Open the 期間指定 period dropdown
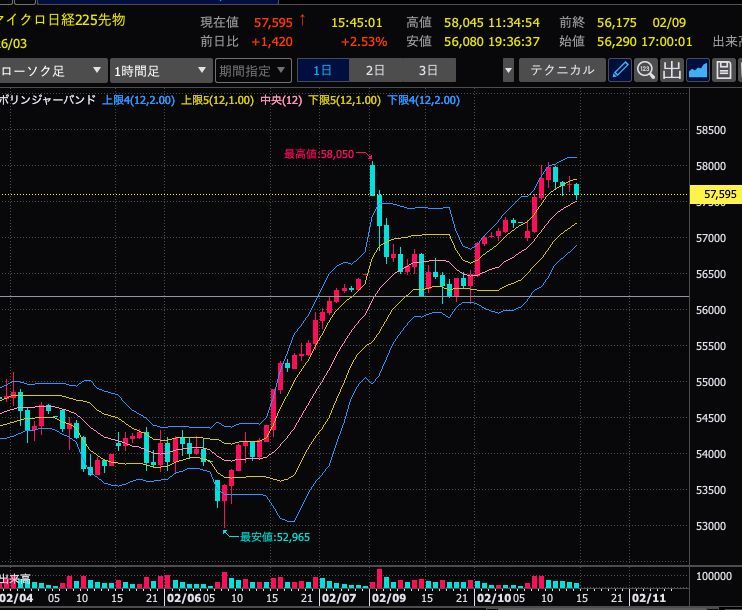Image resolution: width=742 pixels, height=610 pixels. click(253, 71)
